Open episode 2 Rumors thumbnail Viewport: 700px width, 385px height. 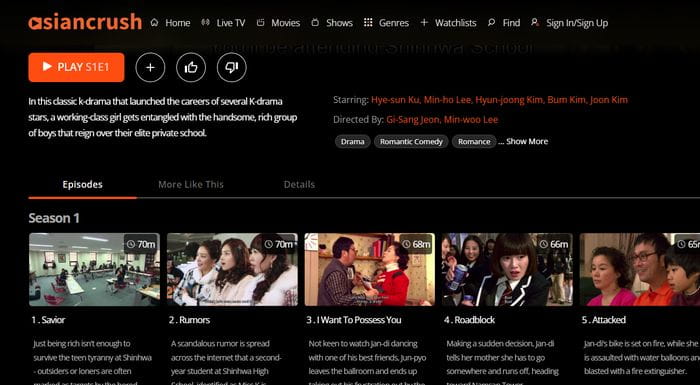232,269
